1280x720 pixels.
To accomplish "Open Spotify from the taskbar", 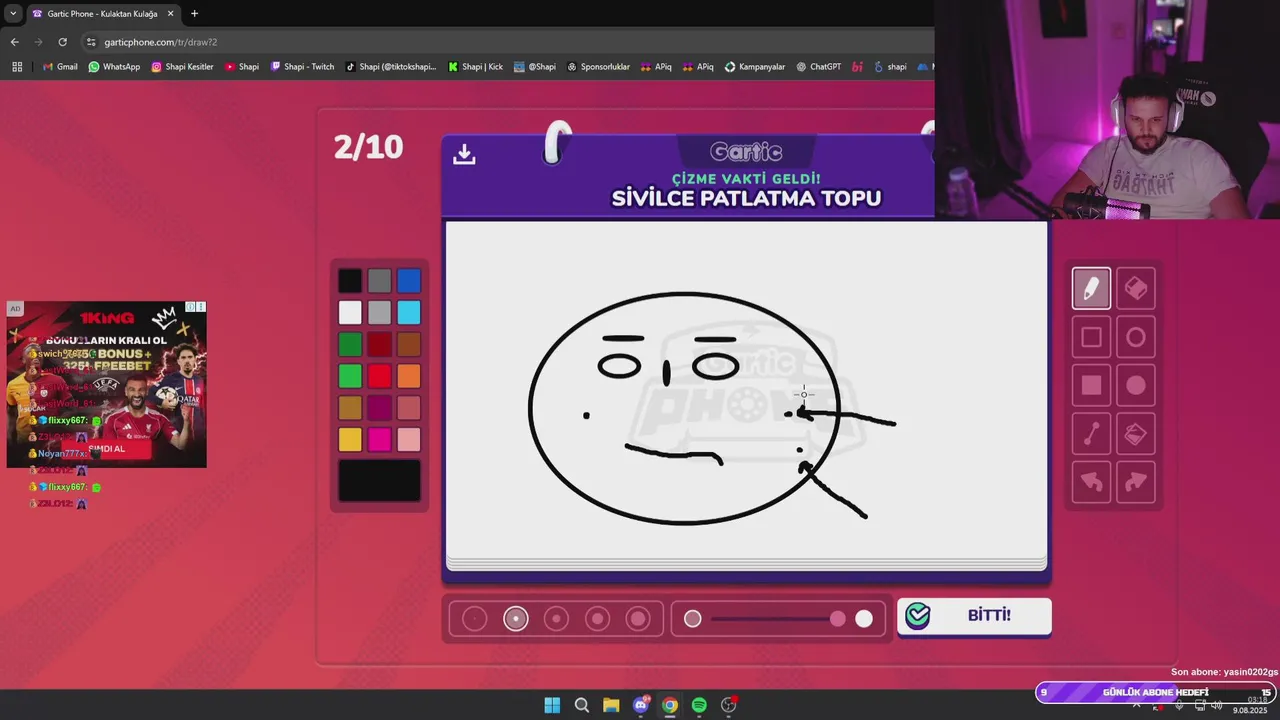I will 699,705.
